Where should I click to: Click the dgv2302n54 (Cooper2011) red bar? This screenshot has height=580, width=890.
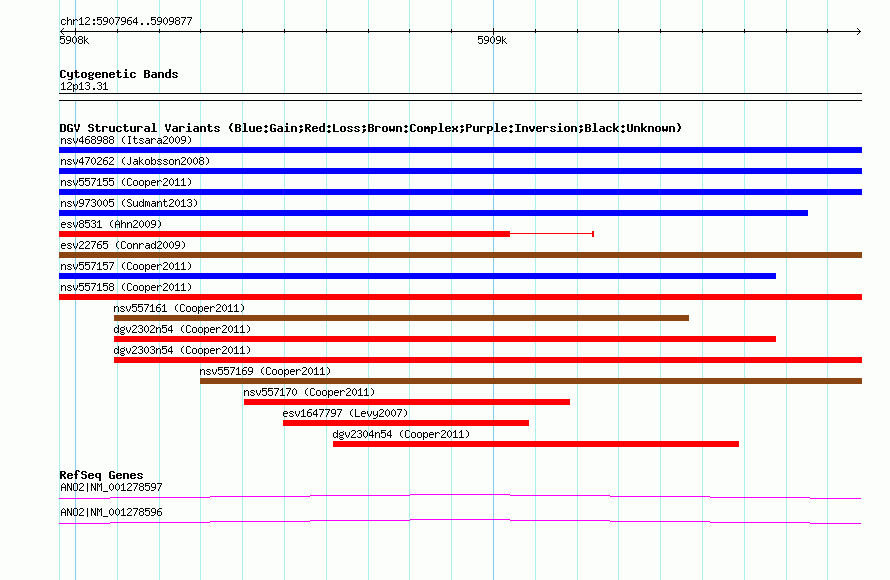(444, 339)
